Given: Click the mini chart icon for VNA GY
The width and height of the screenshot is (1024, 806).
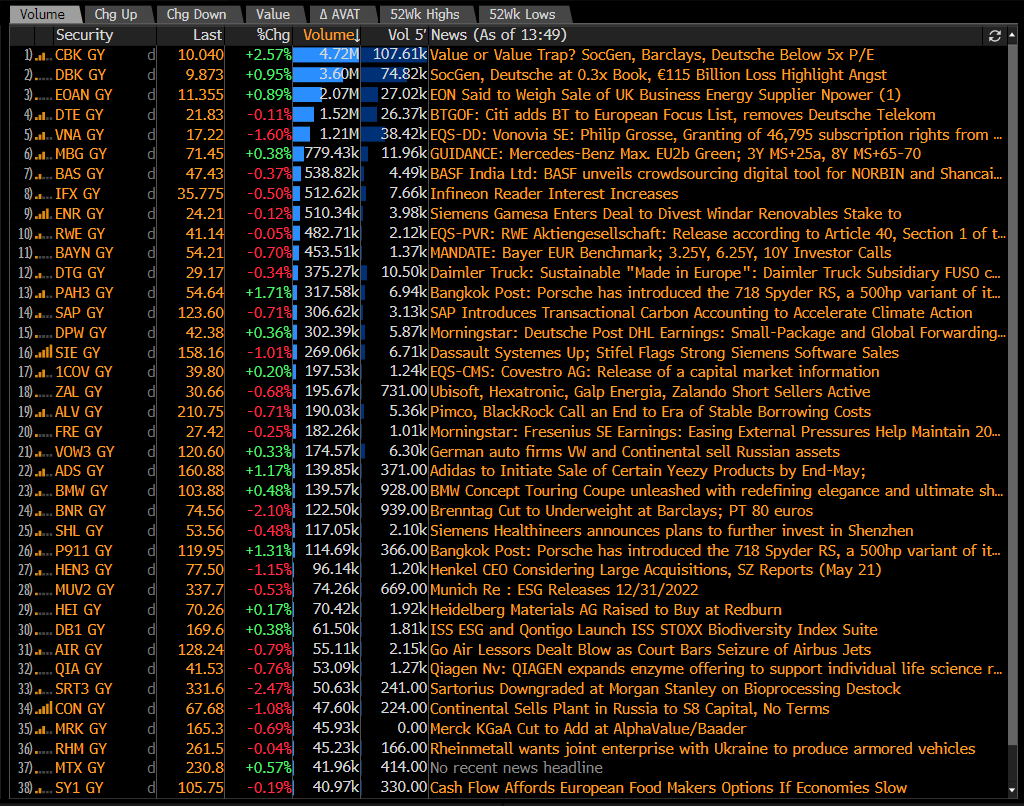Looking at the screenshot, I should point(44,135).
